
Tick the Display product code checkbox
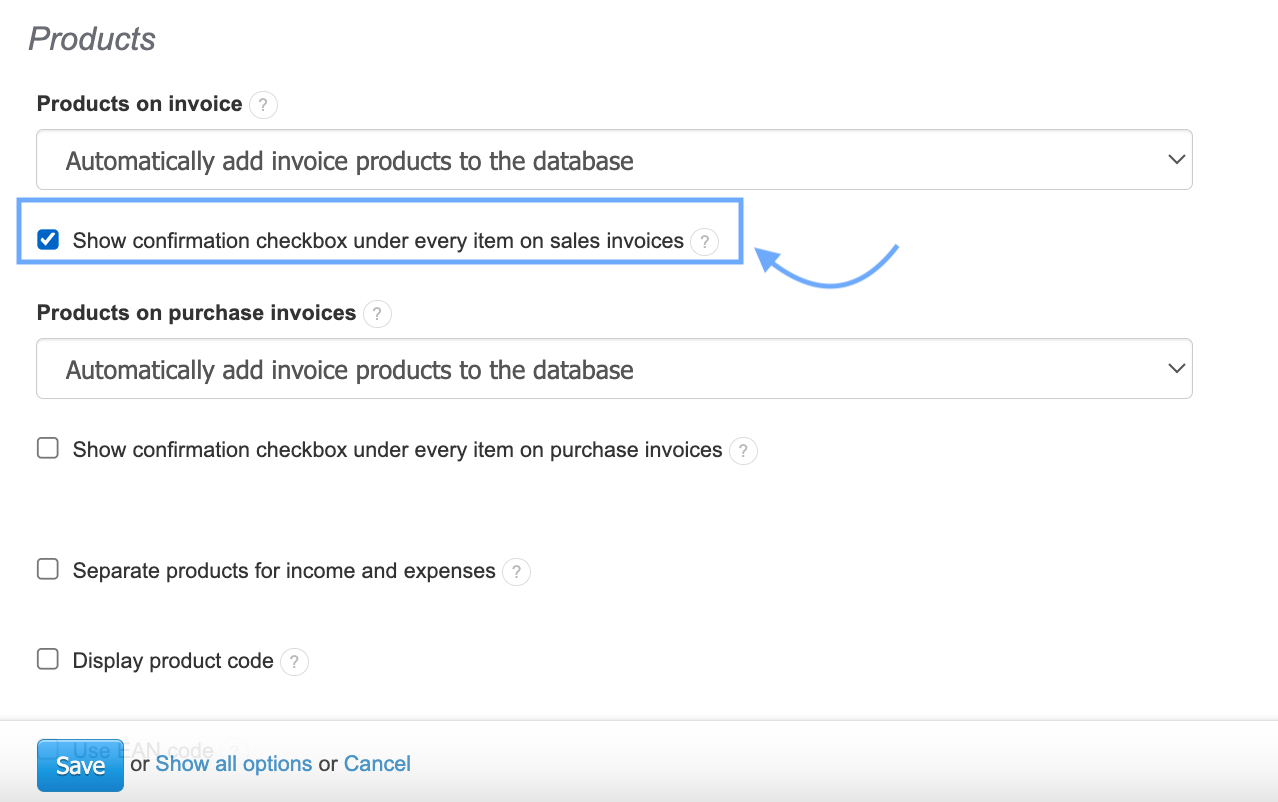[x=48, y=660]
